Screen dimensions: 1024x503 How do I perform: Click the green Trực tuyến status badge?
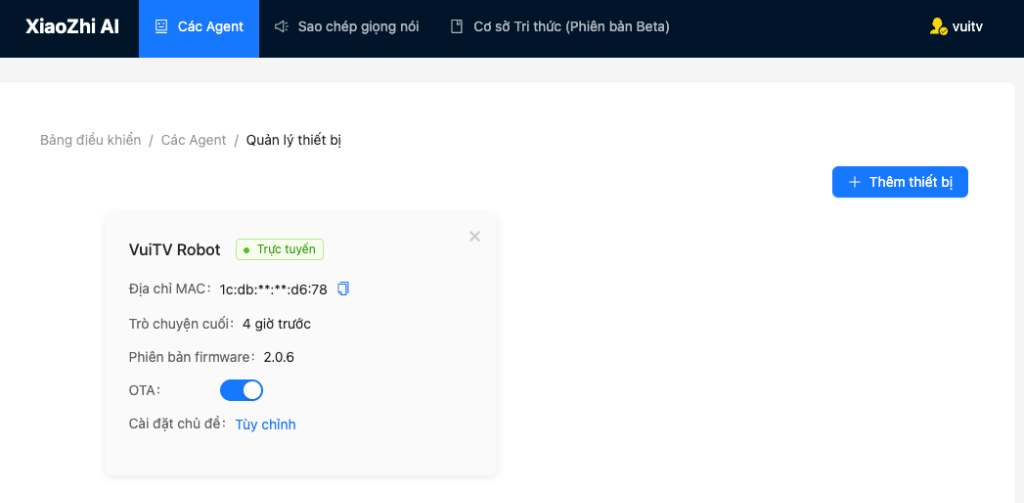point(280,249)
